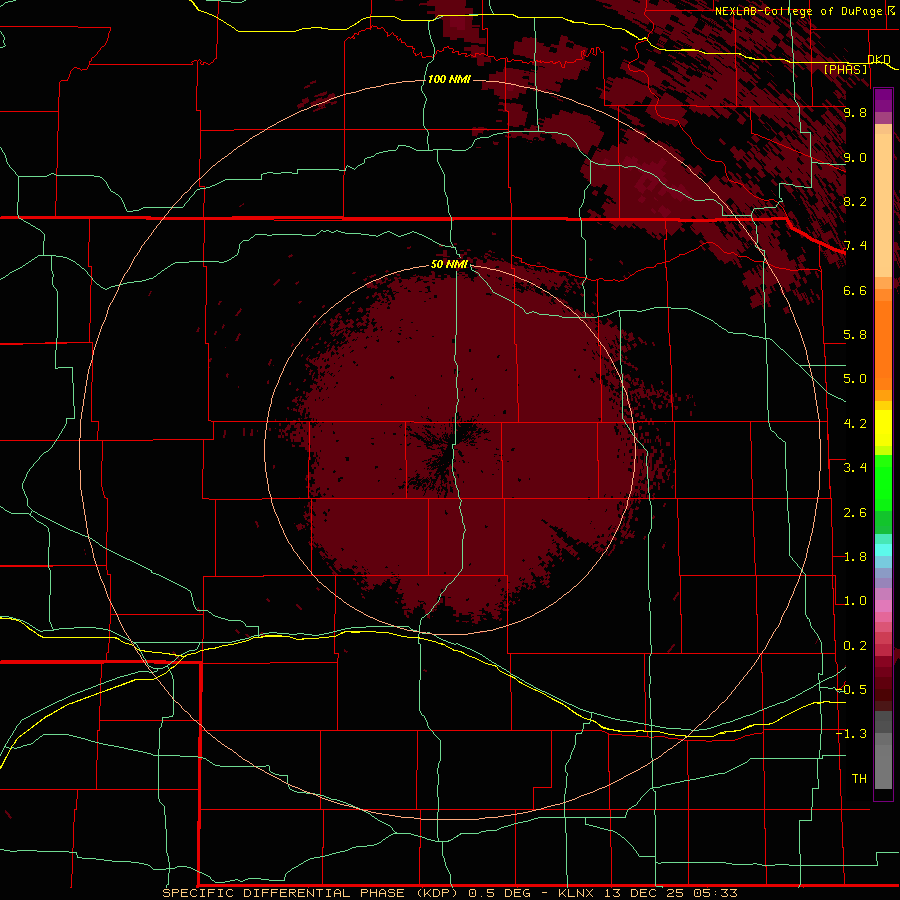Click the orange segment of color bar
This screenshot has width=900, height=900.
[x=883, y=345]
